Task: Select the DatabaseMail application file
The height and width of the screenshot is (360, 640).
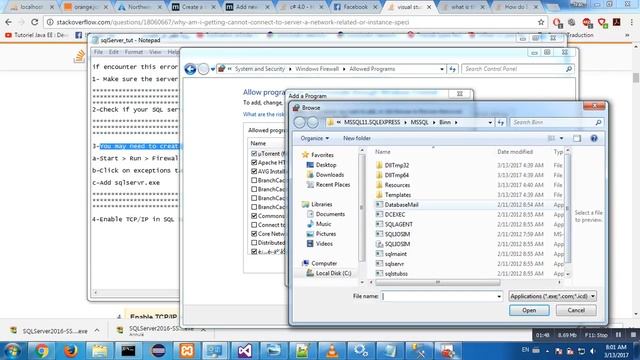Action: (x=401, y=204)
